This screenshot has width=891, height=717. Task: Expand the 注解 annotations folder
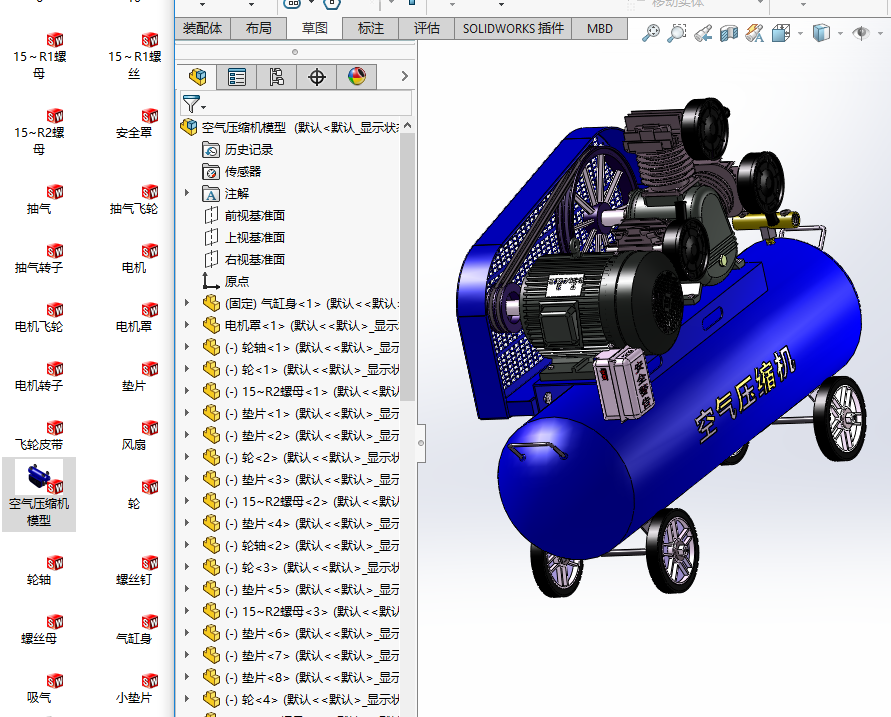[x=187, y=193]
